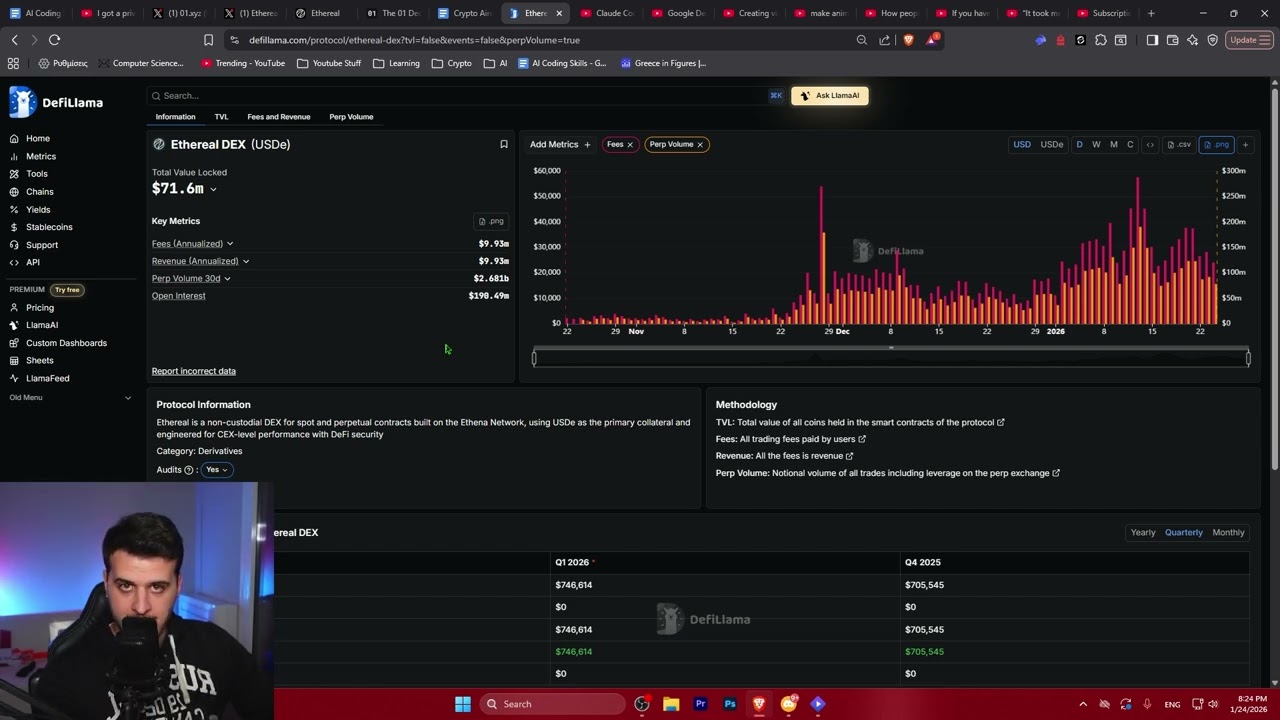This screenshot has width=1280, height=720.
Task: Set chart to cumulative C
Action: (1130, 144)
